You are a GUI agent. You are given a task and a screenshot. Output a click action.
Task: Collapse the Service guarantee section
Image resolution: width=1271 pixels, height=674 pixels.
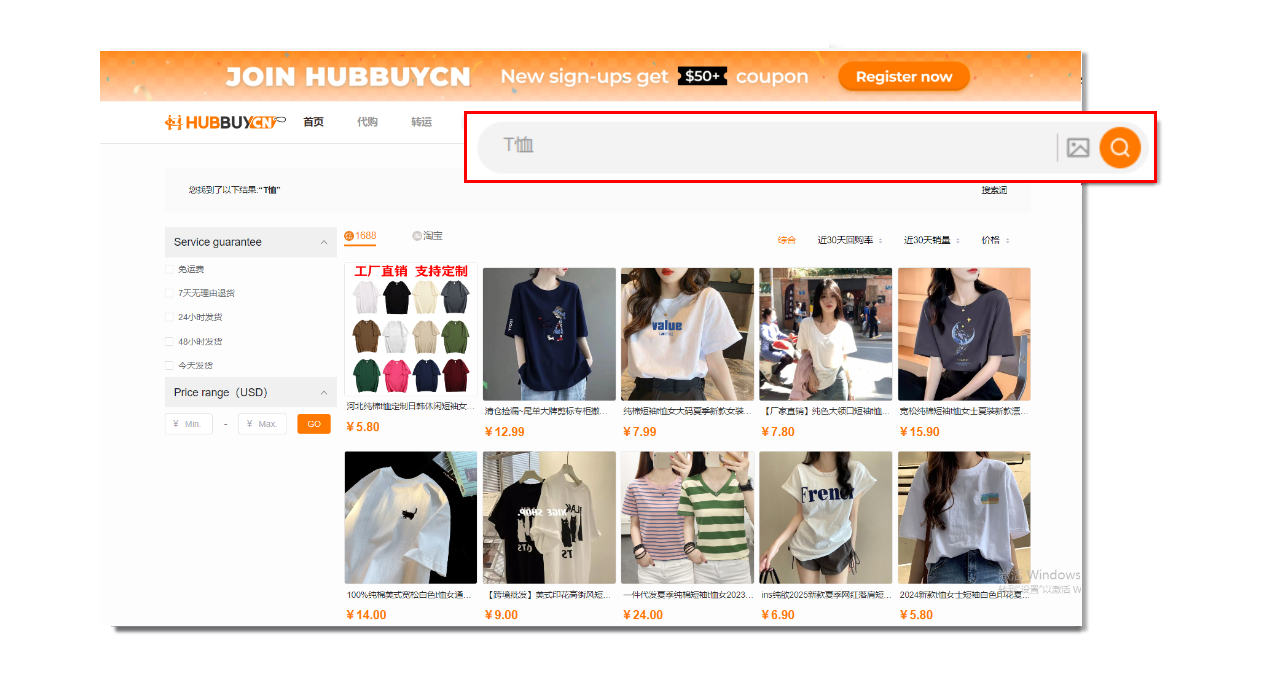pyautogui.click(x=323, y=242)
